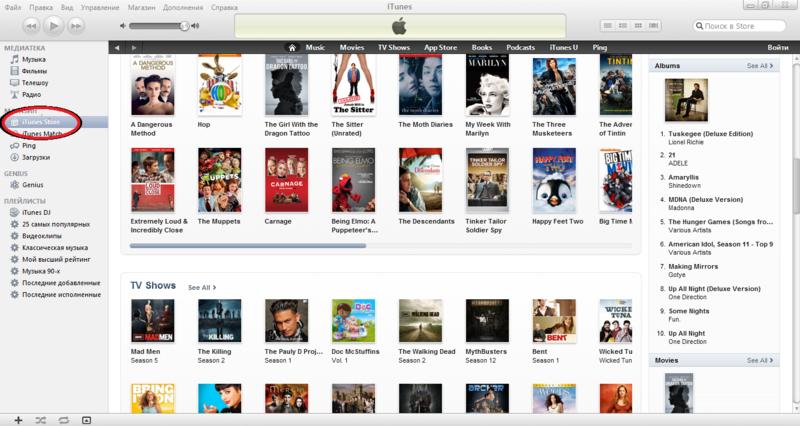Screen dimensions: 800x426
Task: Open the Классическая музыка playlist
Action: click(55, 247)
